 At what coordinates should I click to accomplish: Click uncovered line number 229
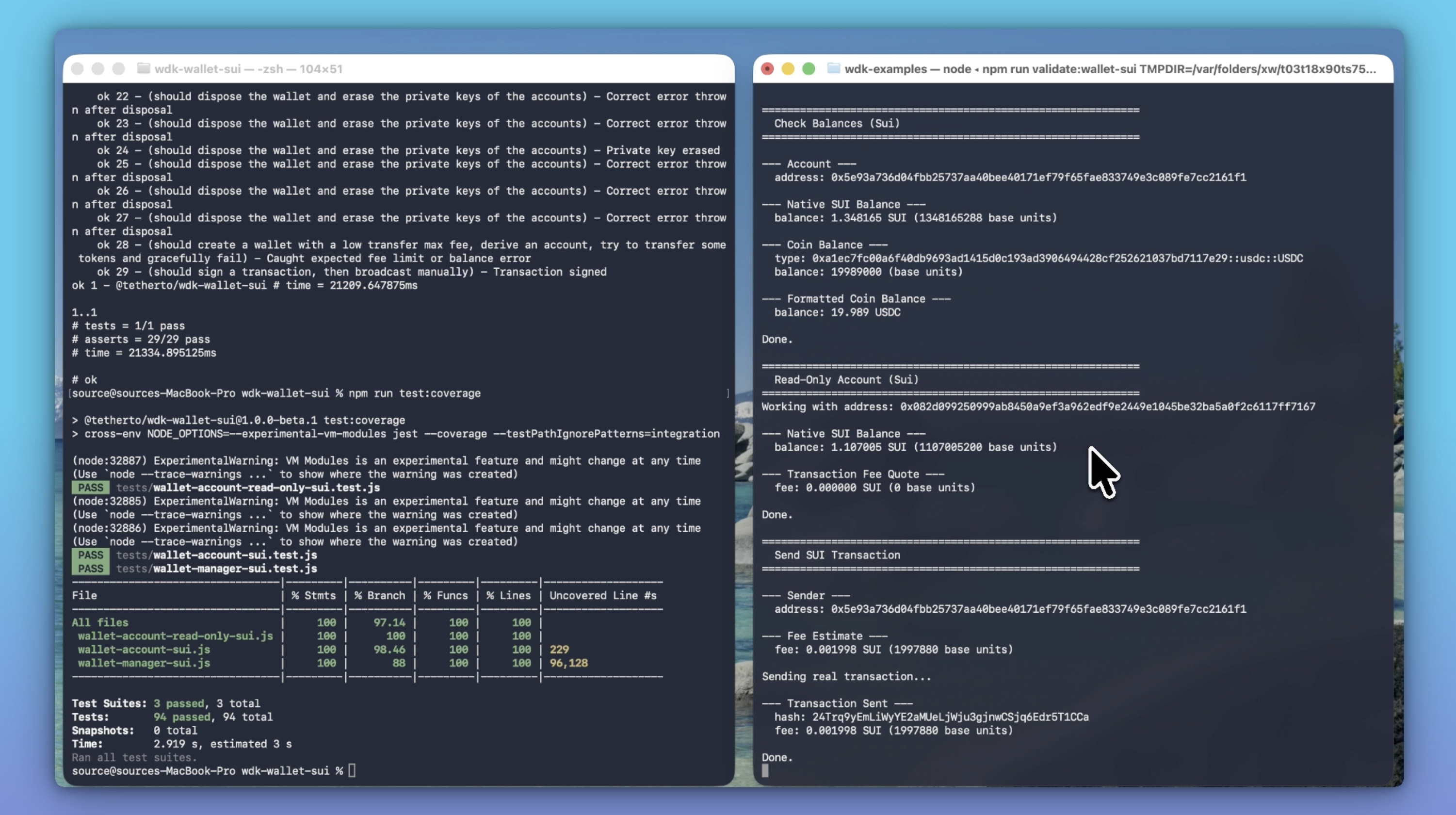(559, 650)
